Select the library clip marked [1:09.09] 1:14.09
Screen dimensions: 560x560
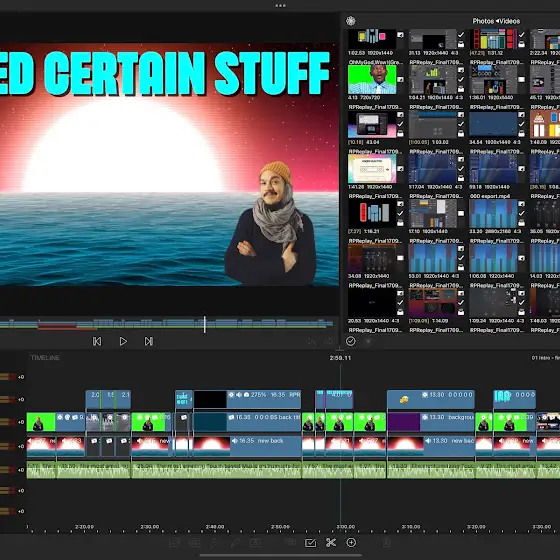(x=432, y=302)
